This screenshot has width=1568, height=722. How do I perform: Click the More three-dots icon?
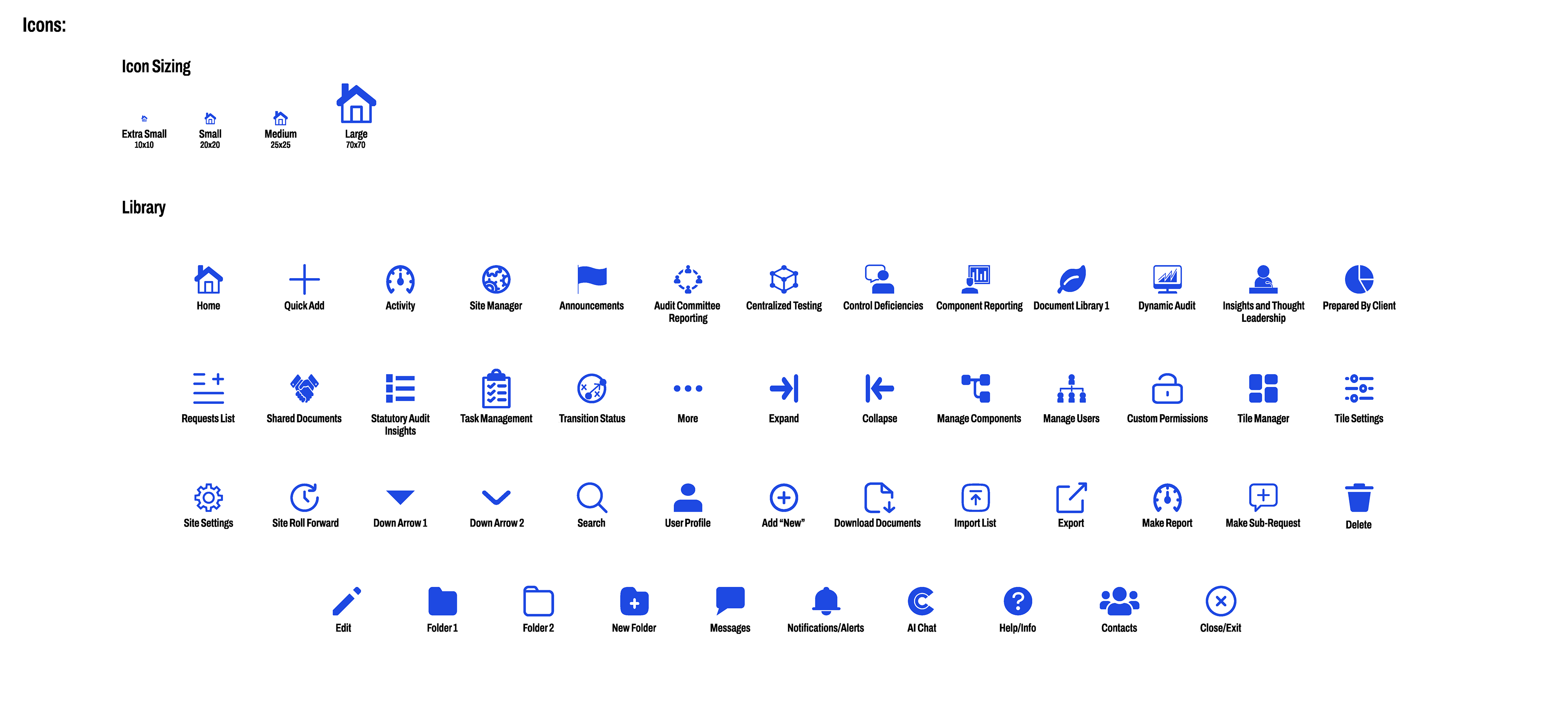pos(688,388)
